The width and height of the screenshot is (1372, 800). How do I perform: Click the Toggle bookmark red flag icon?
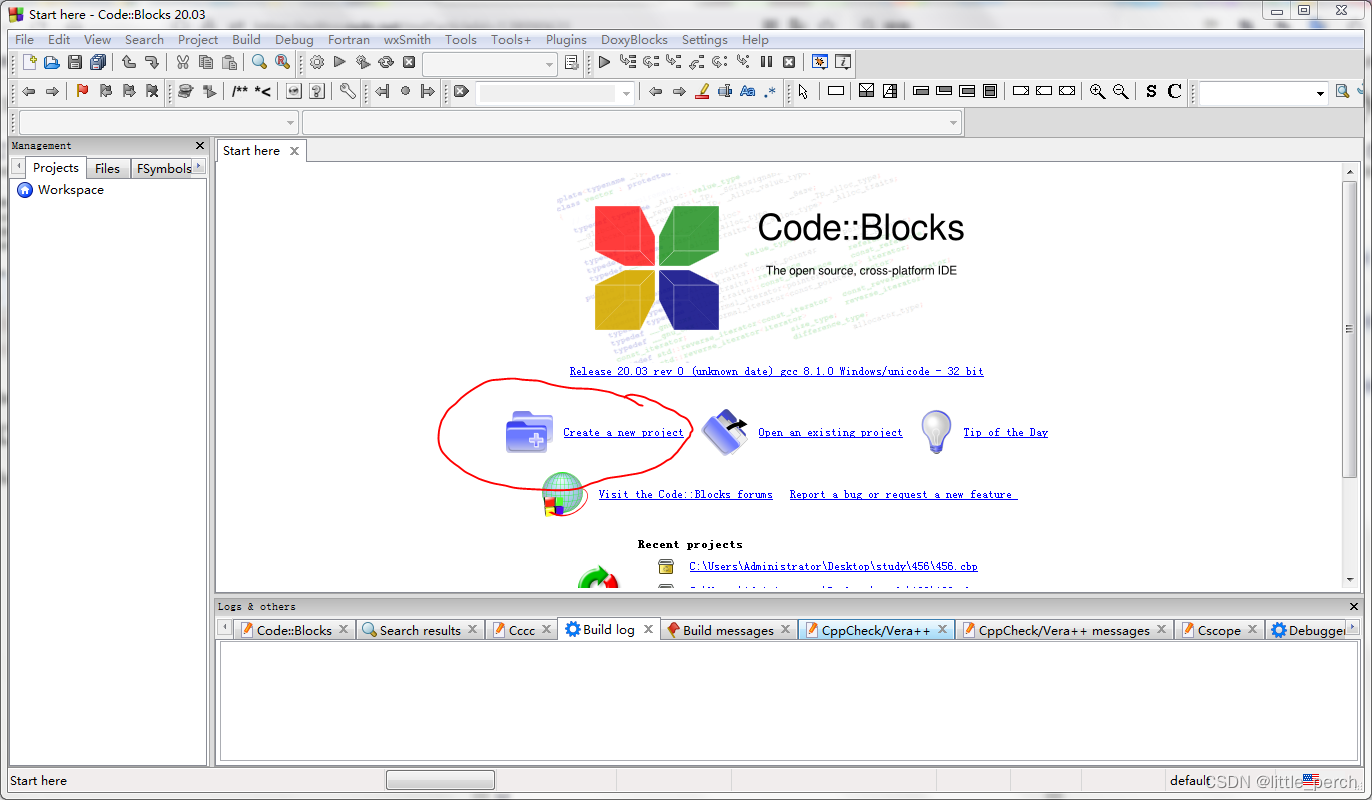(82, 91)
